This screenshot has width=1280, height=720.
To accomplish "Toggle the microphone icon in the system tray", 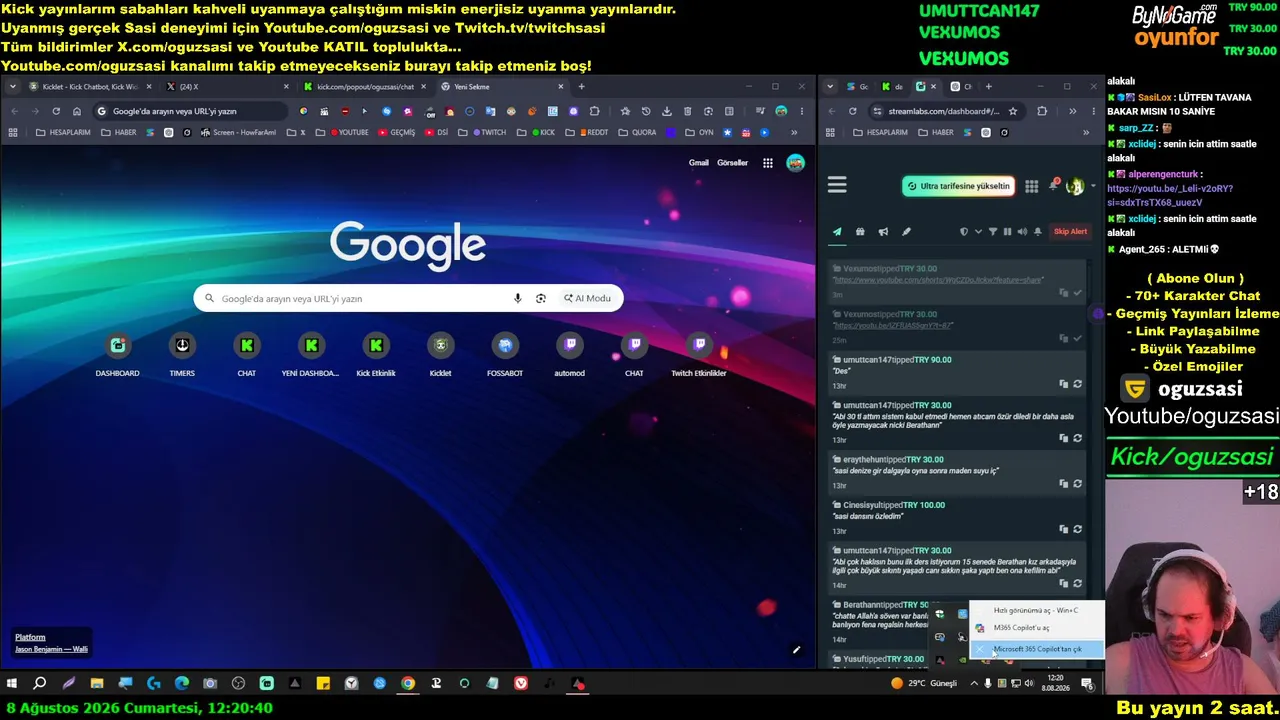I will pos(988,684).
